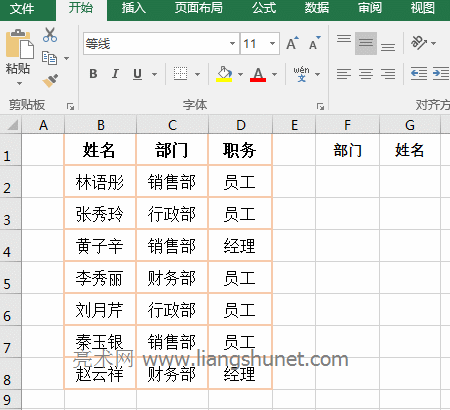
Task: Apply red font color
Action: [x=258, y=74]
